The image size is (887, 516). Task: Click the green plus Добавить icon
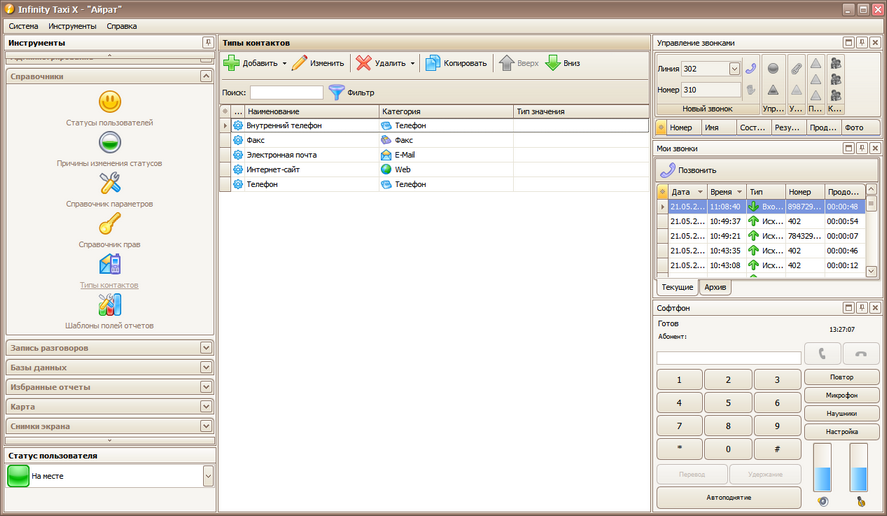[x=231, y=63]
